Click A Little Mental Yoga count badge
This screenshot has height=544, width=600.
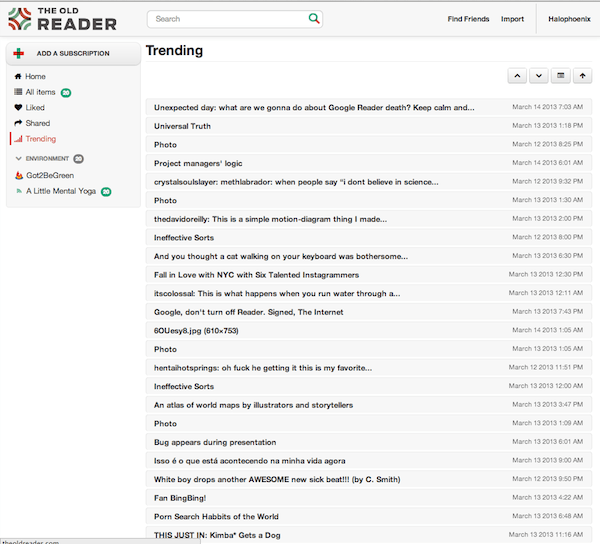[106, 192]
